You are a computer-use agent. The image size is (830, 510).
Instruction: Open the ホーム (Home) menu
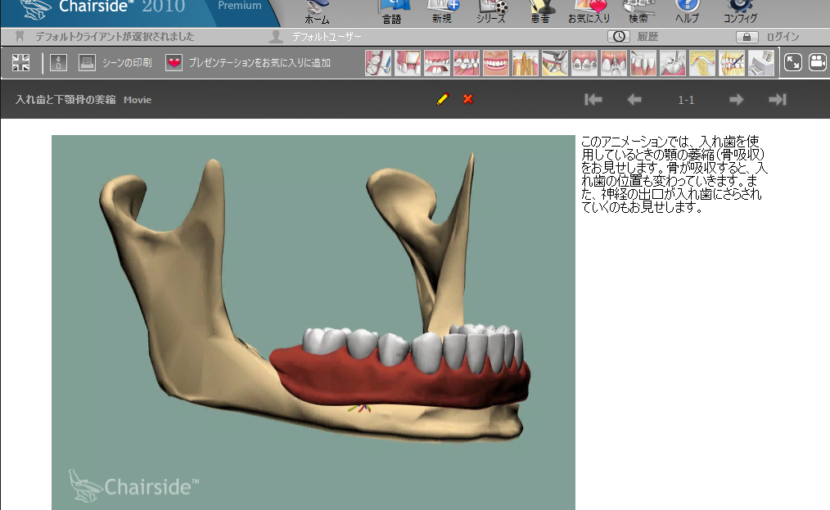pyautogui.click(x=317, y=11)
